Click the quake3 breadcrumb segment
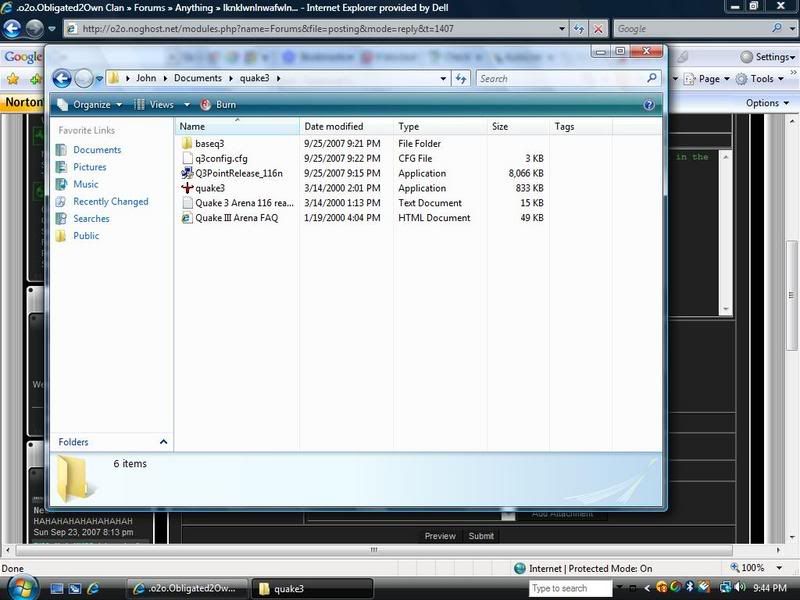The width and height of the screenshot is (800, 600). 255,78
